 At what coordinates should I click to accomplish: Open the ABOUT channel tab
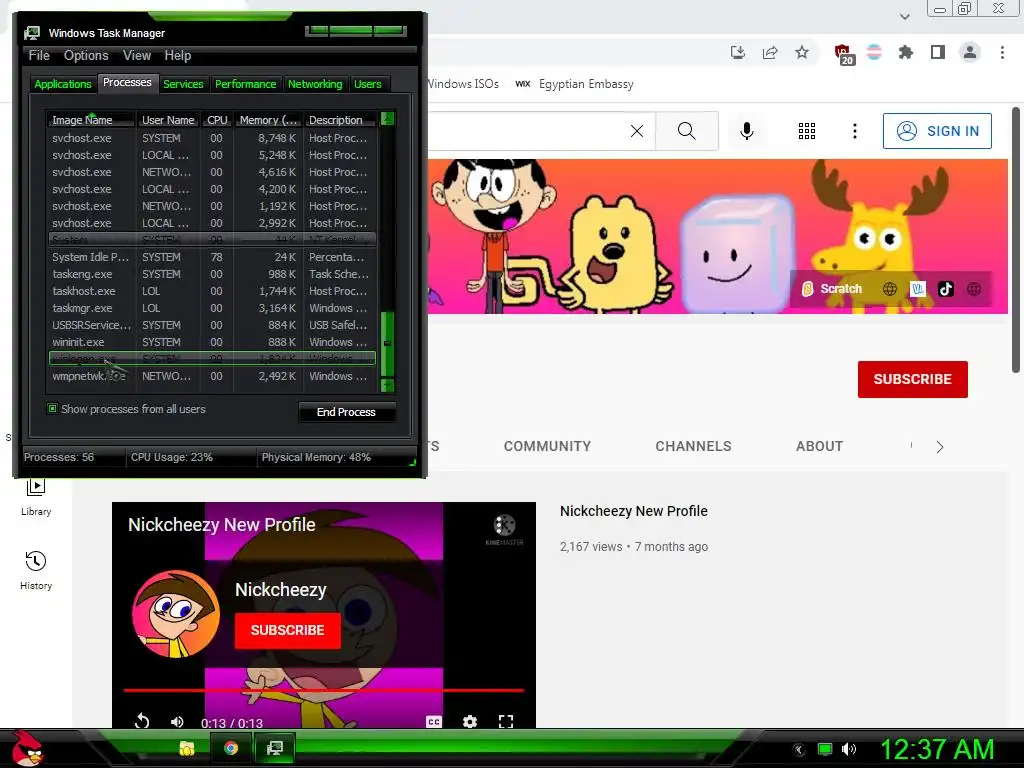pos(819,446)
